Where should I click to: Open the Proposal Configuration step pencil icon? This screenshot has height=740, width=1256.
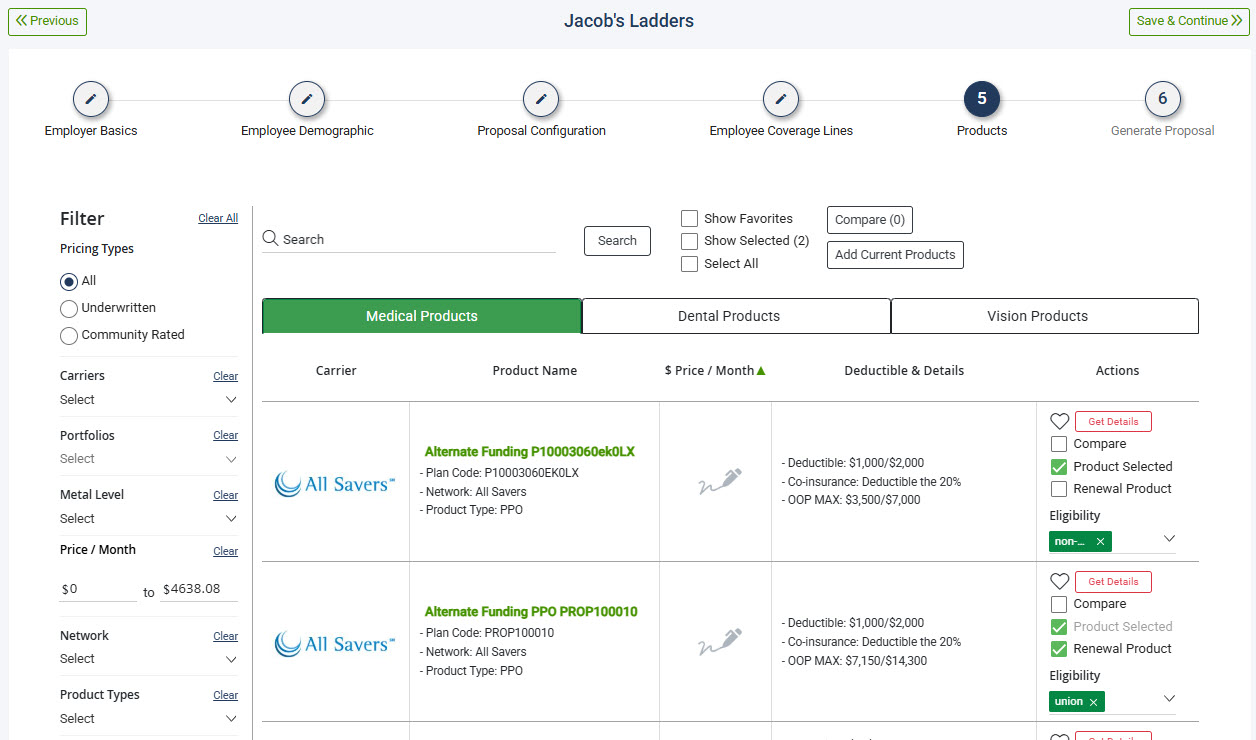click(541, 99)
